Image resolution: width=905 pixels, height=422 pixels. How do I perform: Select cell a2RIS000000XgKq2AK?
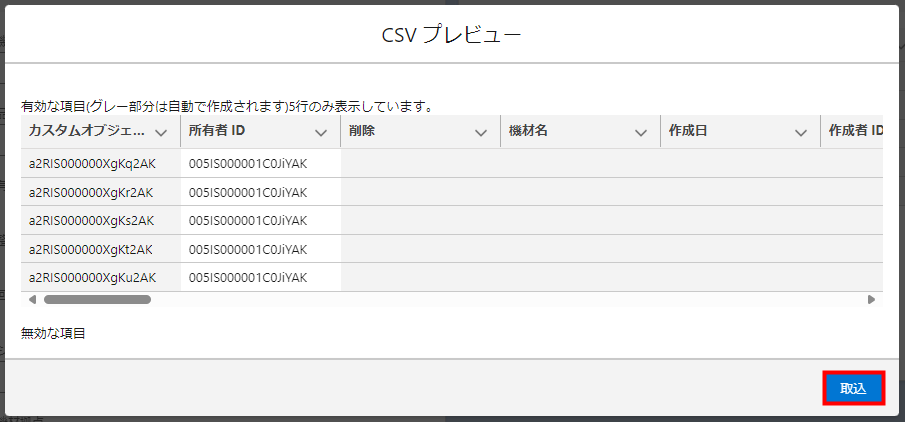click(x=91, y=164)
